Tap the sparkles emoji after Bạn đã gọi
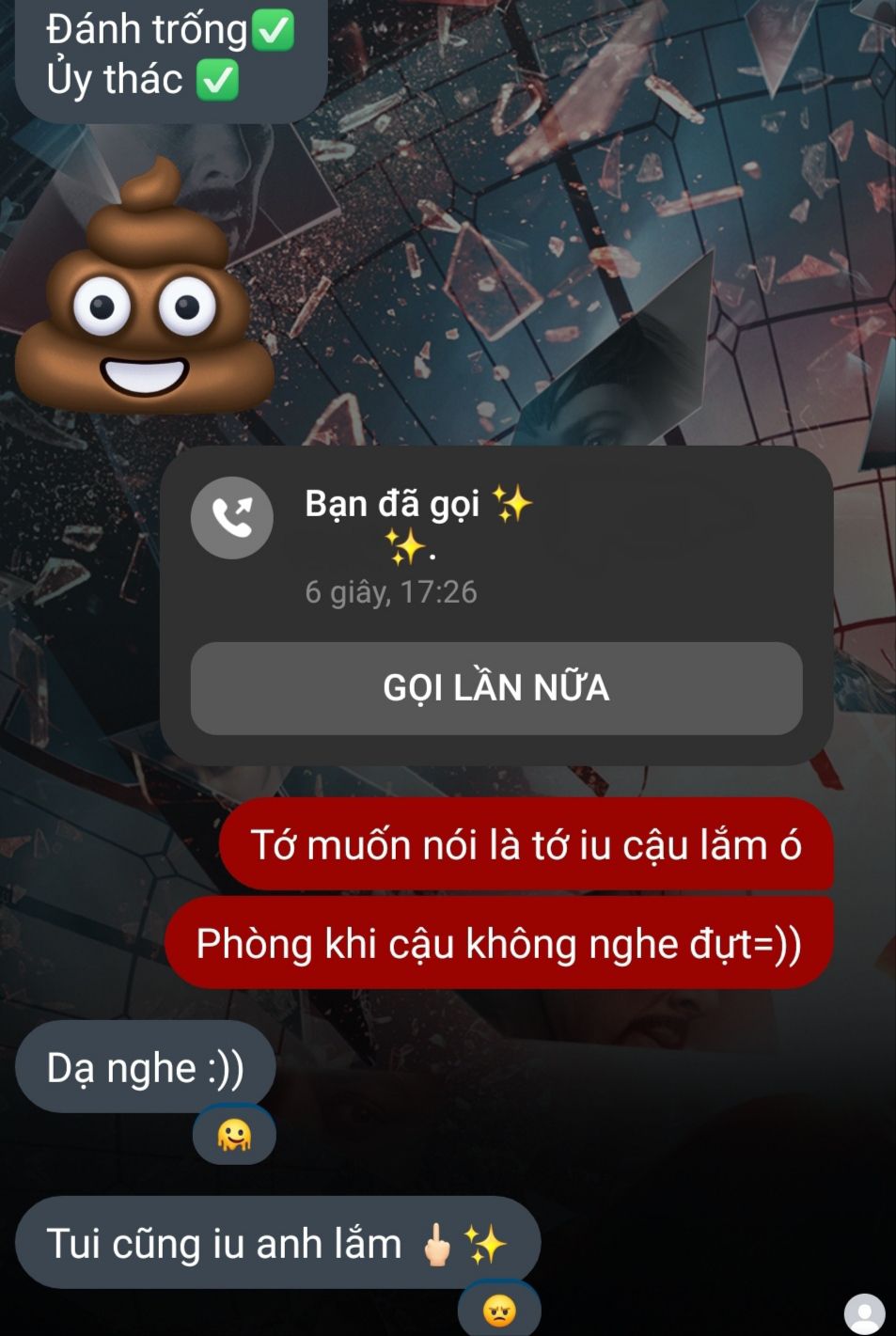This screenshot has height=1336, width=896. (x=512, y=504)
